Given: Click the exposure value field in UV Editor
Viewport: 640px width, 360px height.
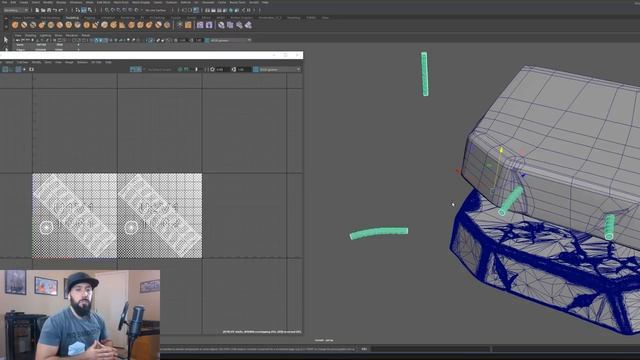Looking at the screenshot, I should [221, 69].
